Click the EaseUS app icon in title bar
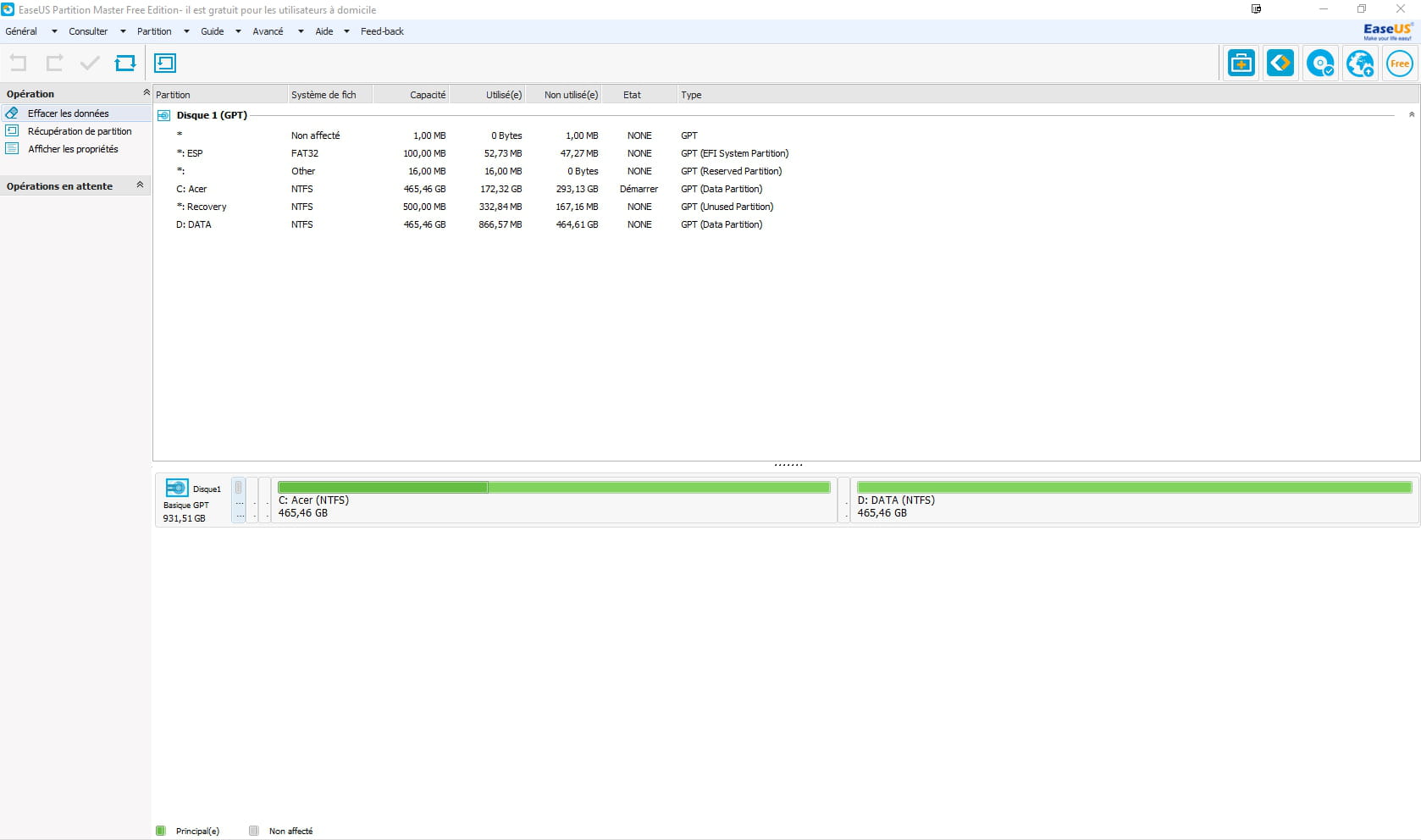The width and height of the screenshot is (1421, 840). coord(8,9)
